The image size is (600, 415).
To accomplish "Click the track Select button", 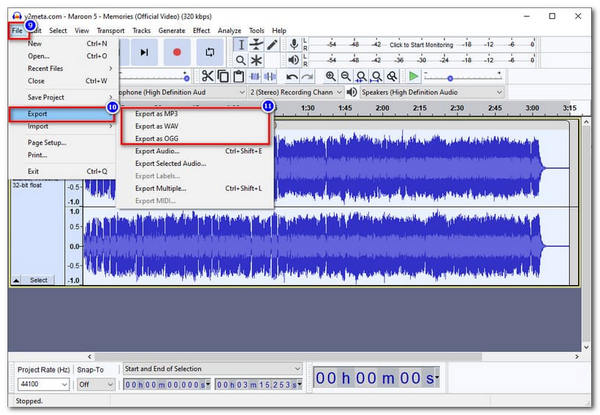I will click(38, 280).
